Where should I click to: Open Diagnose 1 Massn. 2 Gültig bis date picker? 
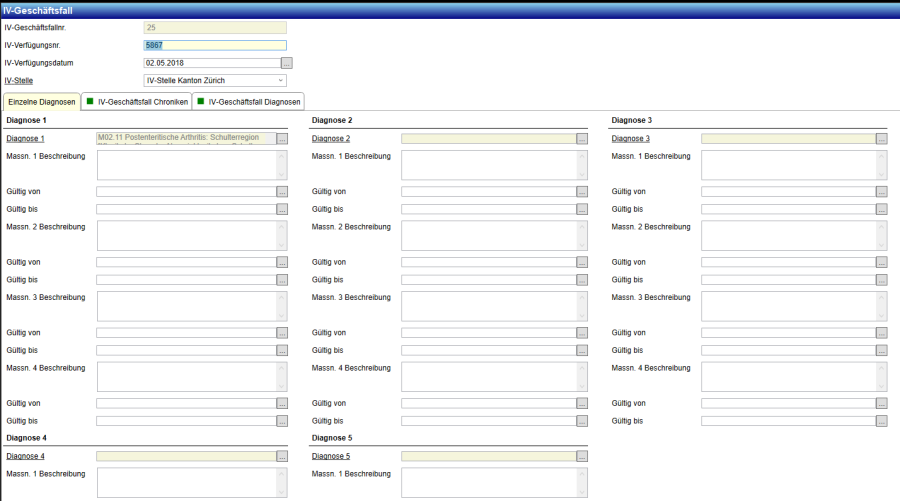pos(282,280)
